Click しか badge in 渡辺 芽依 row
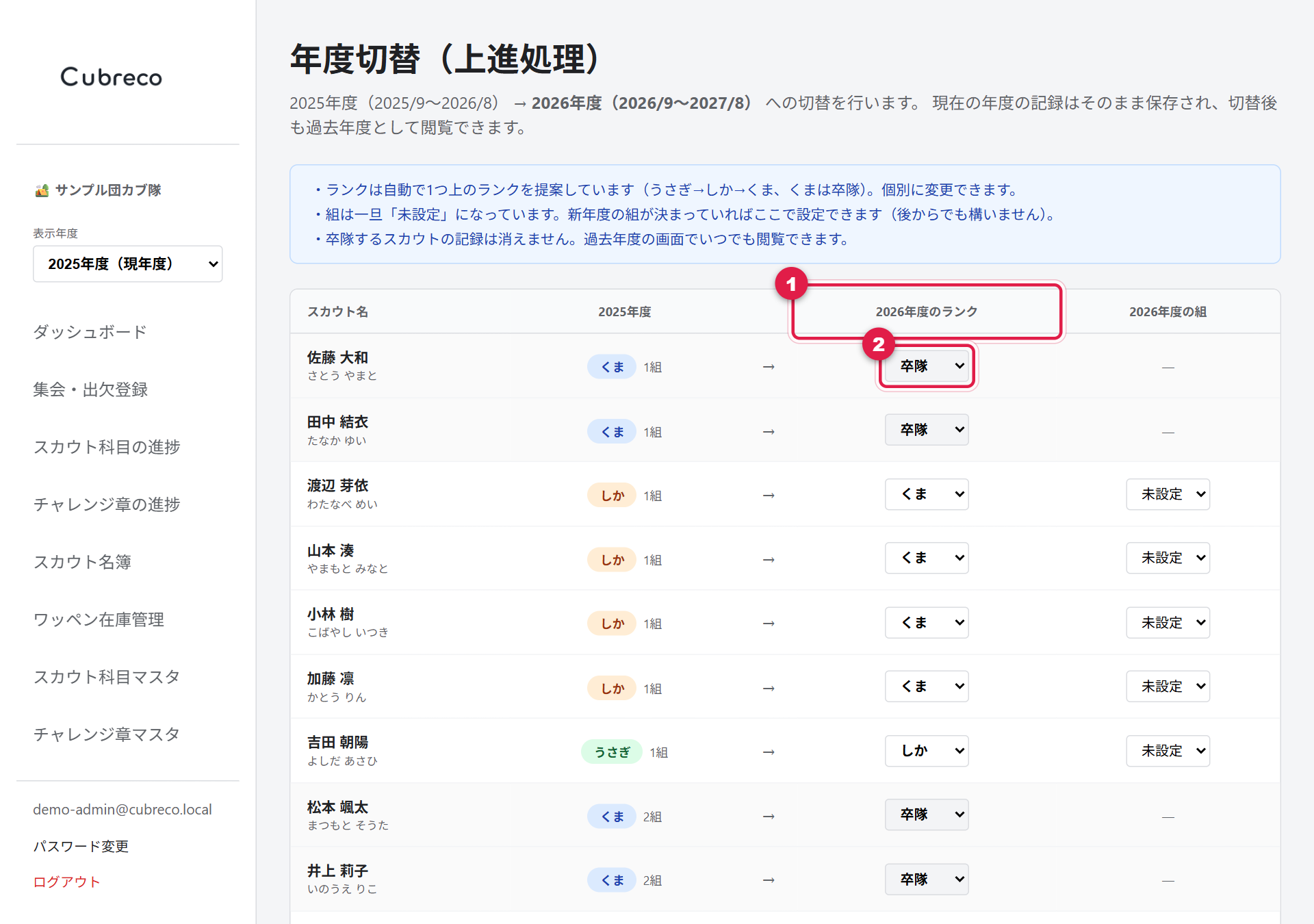The height and width of the screenshot is (924, 1314). (612, 496)
